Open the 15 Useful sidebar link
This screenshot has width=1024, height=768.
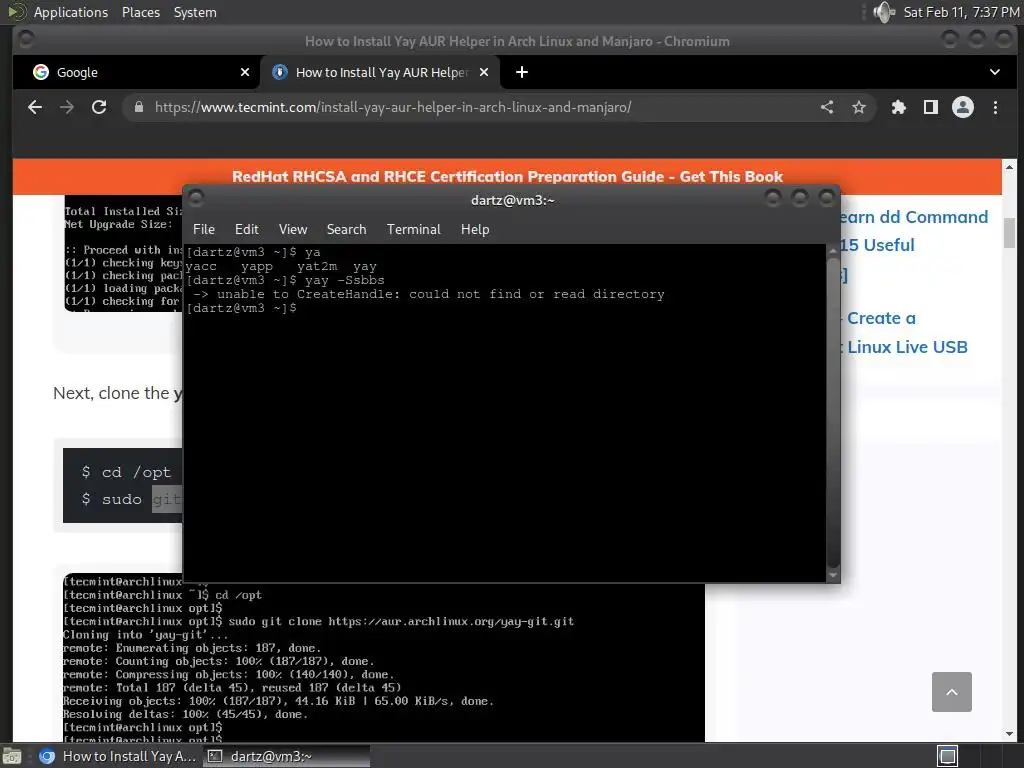coord(877,245)
